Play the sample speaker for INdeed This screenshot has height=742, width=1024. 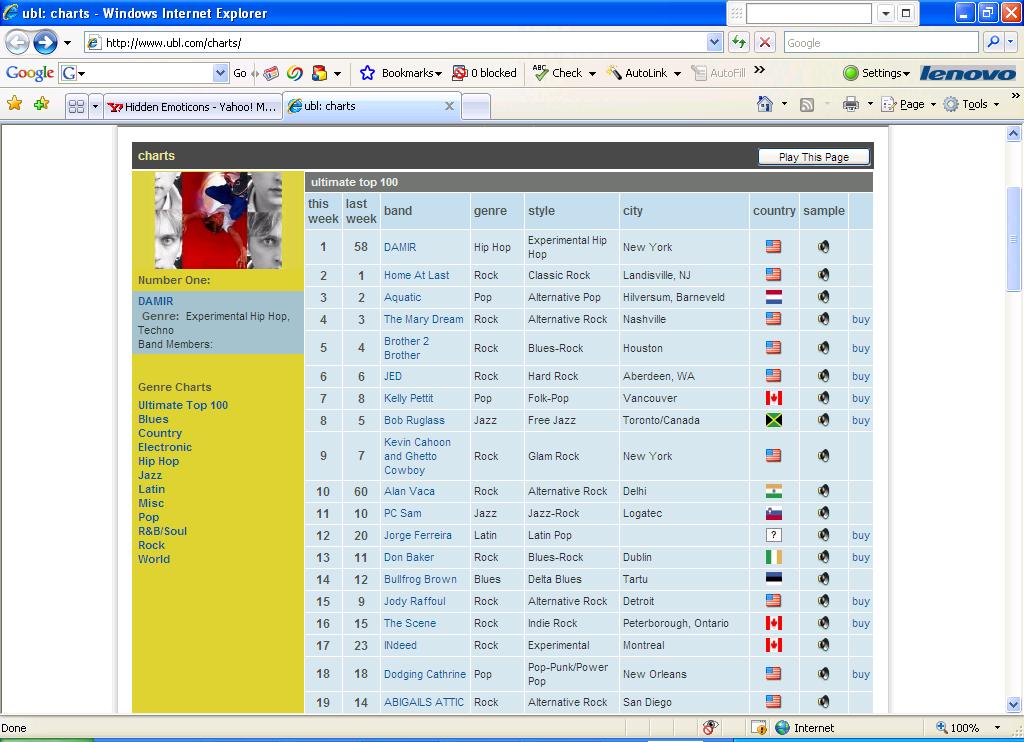[824, 645]
